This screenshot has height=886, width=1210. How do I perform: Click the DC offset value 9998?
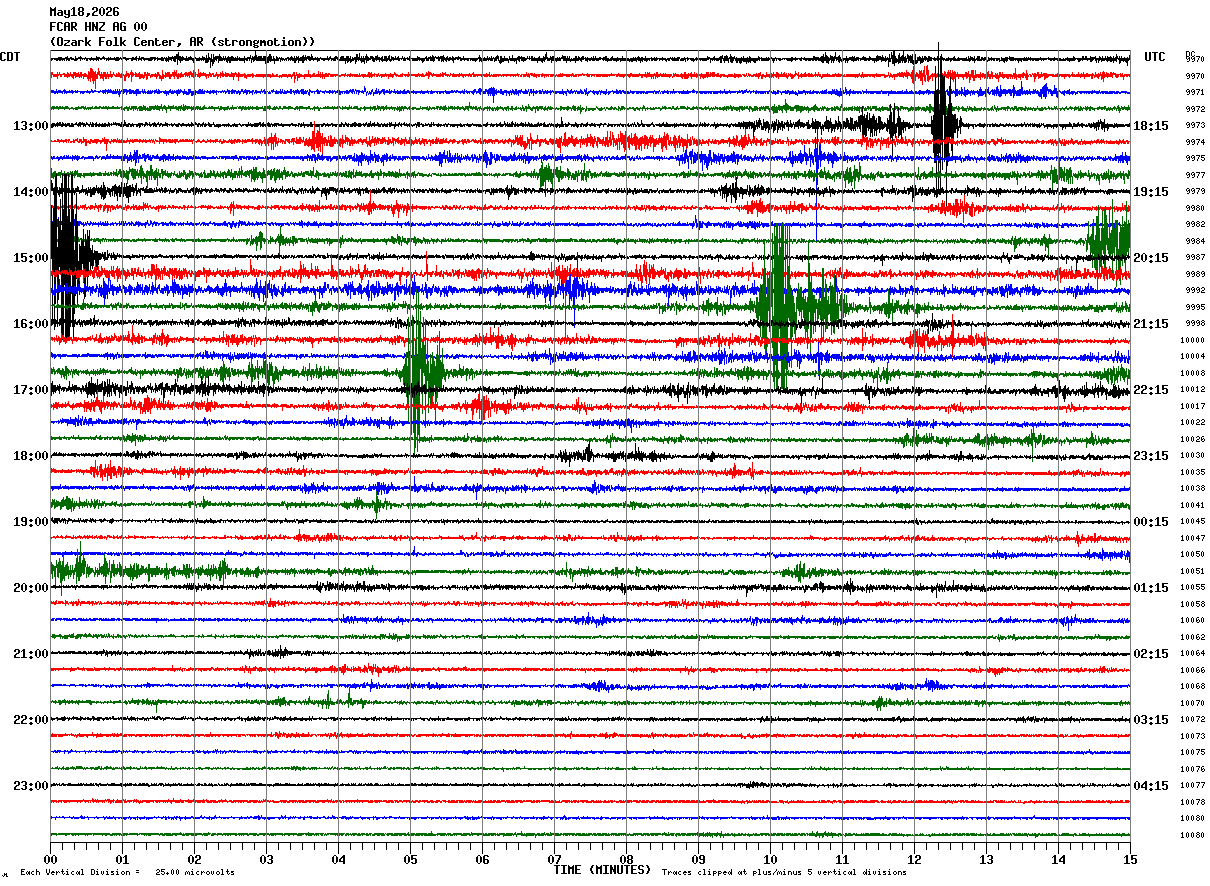pos(1194,324)
